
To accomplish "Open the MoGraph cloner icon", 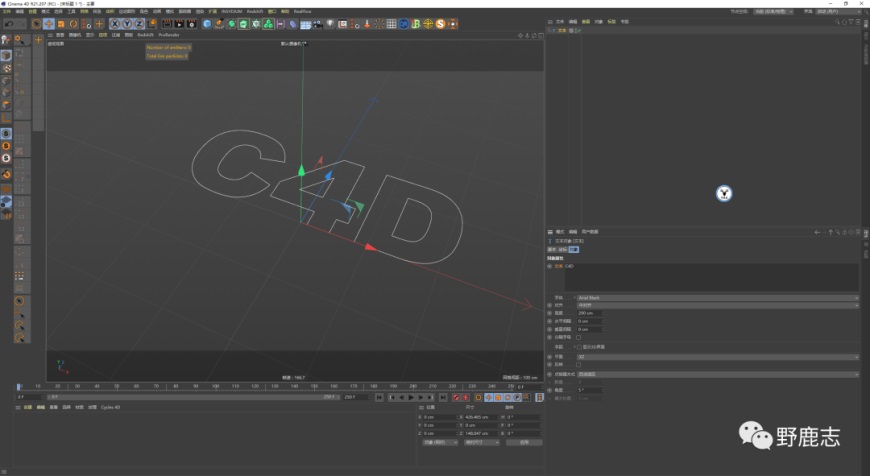I will point(268,24).
